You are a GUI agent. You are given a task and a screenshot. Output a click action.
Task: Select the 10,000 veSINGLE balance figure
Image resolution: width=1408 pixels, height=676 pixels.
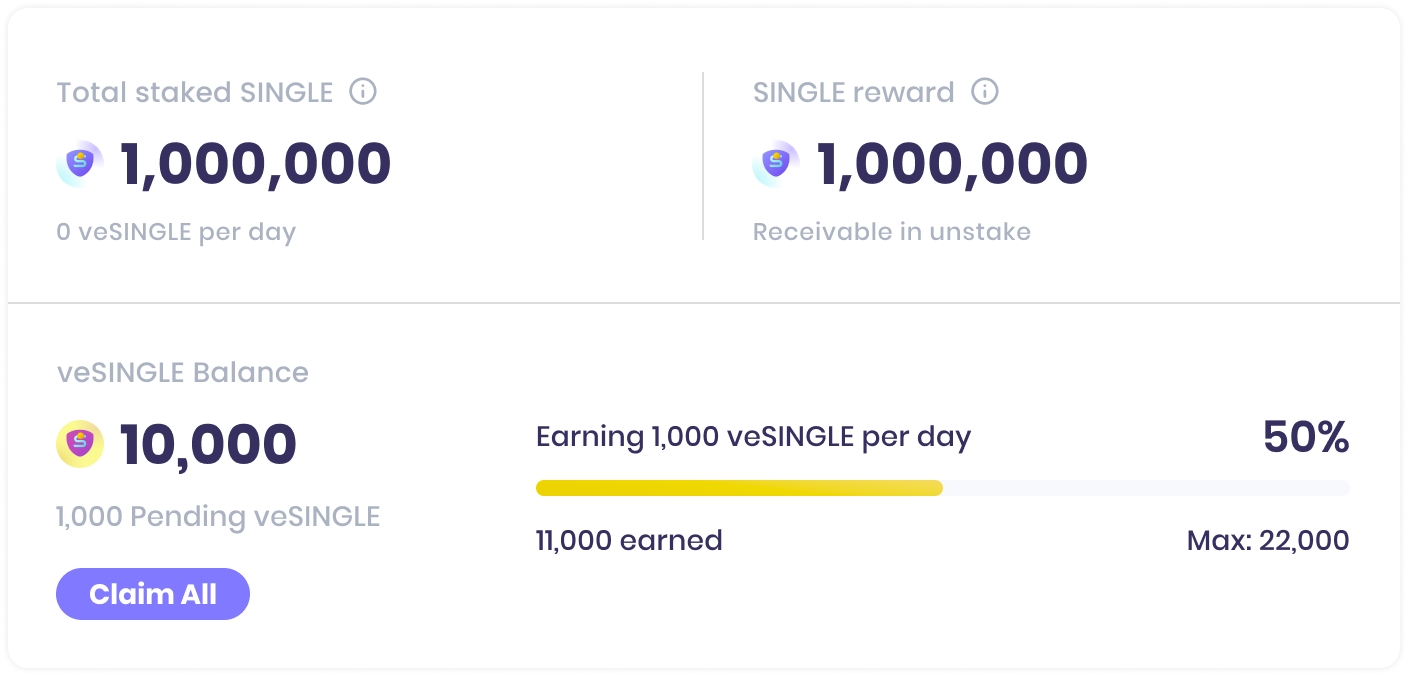208,445
